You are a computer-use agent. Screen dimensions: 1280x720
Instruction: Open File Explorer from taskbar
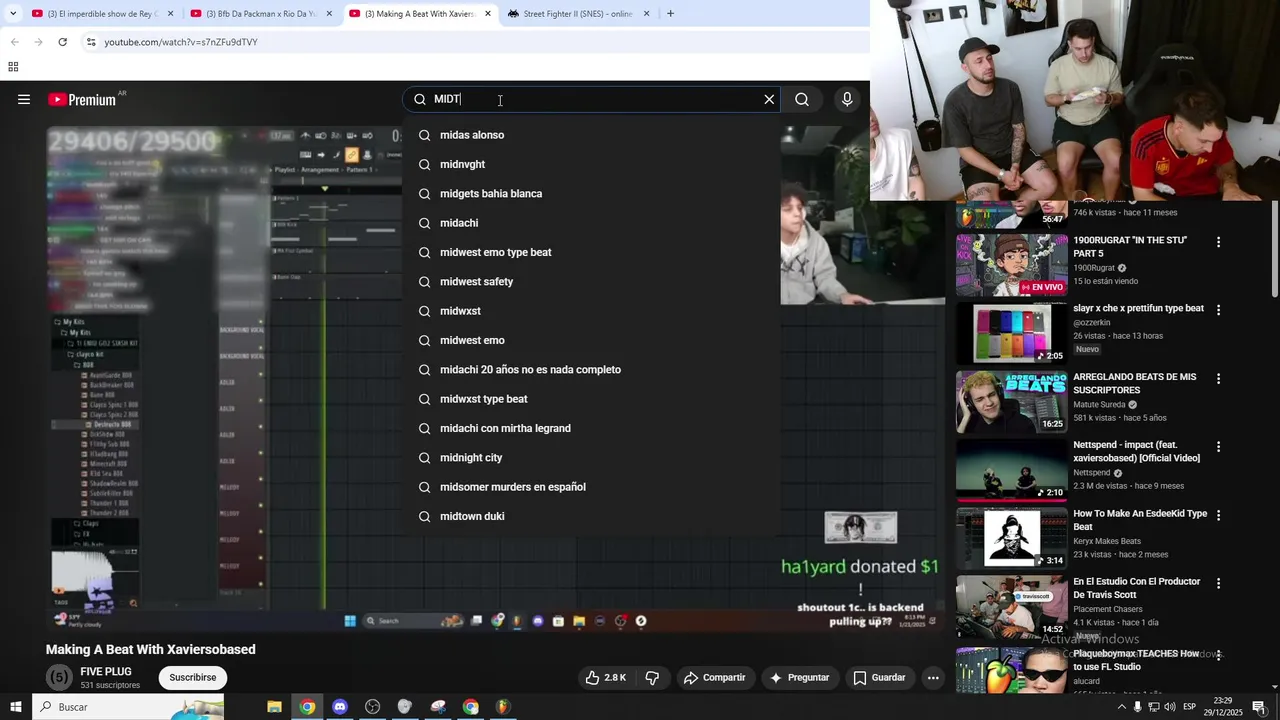tap(274, 707)
